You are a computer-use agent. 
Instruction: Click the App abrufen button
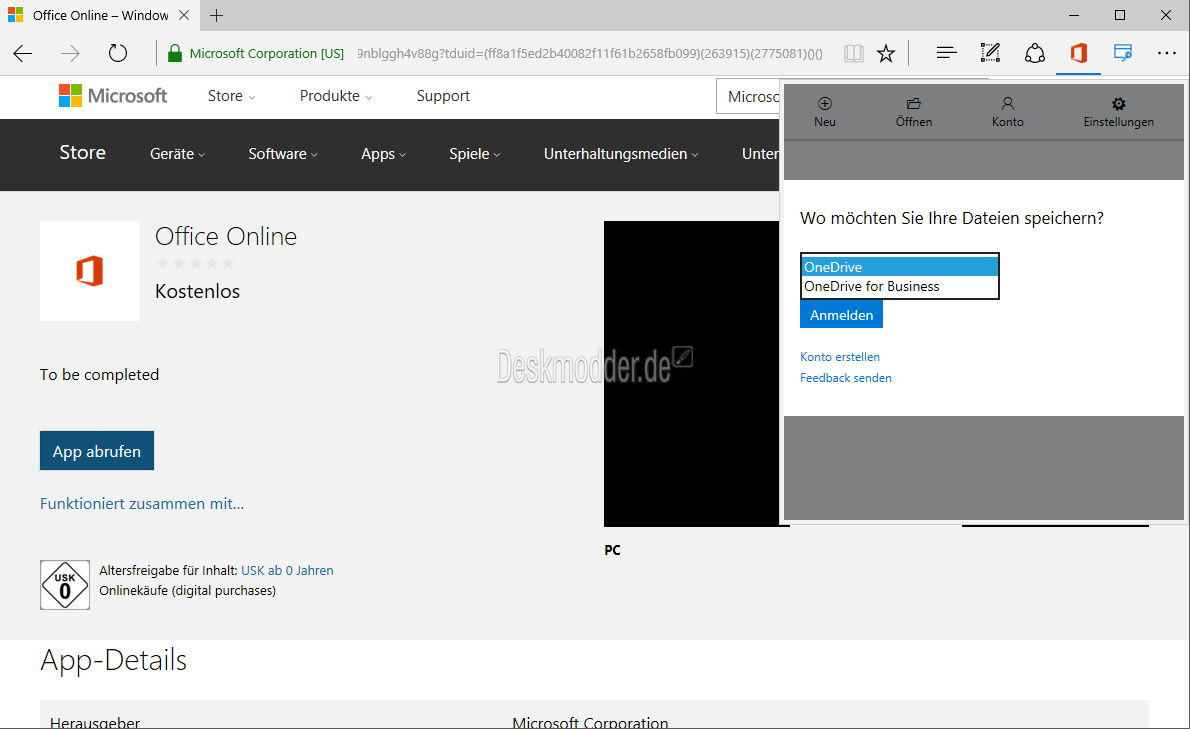click(x=96, y=451)
